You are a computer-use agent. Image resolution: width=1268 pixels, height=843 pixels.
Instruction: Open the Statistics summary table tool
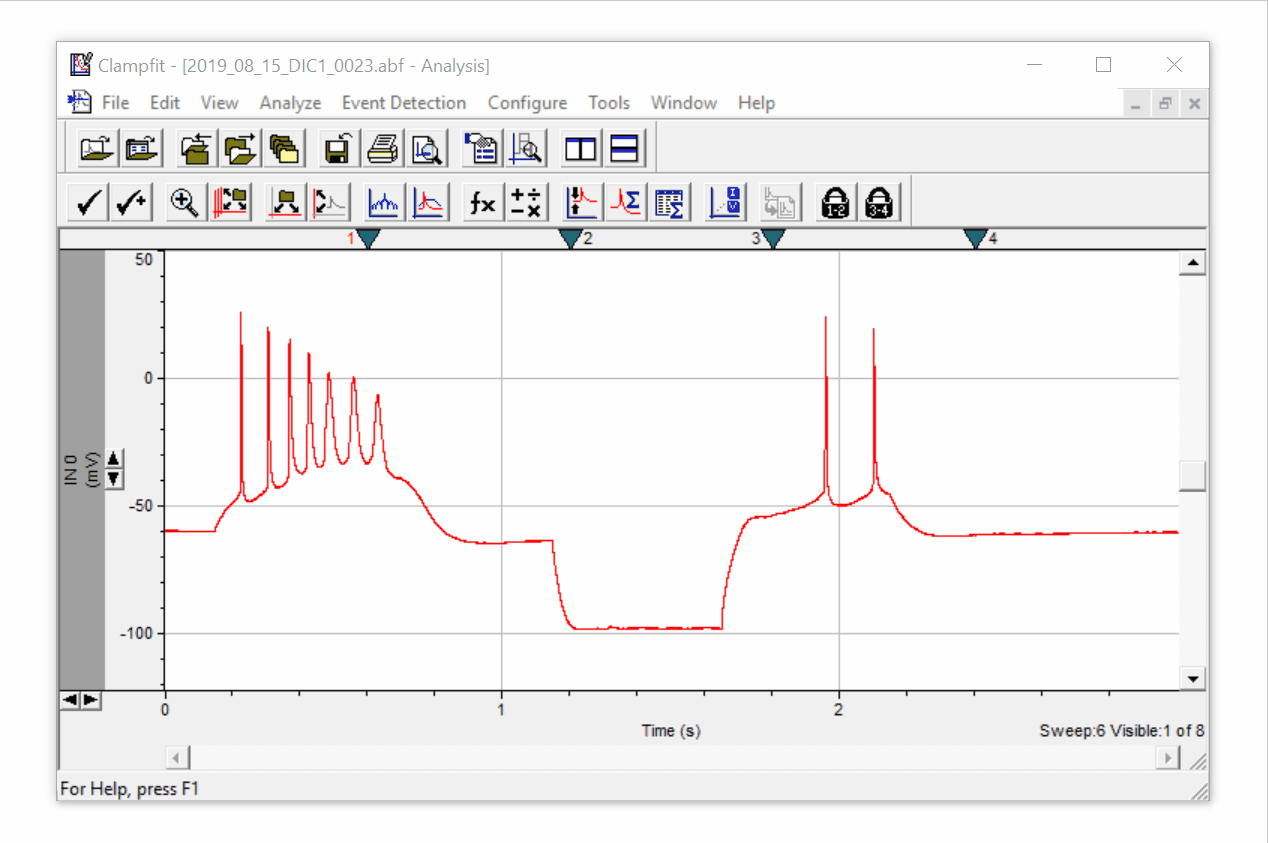pyautogui.click(x=669, y=201)
